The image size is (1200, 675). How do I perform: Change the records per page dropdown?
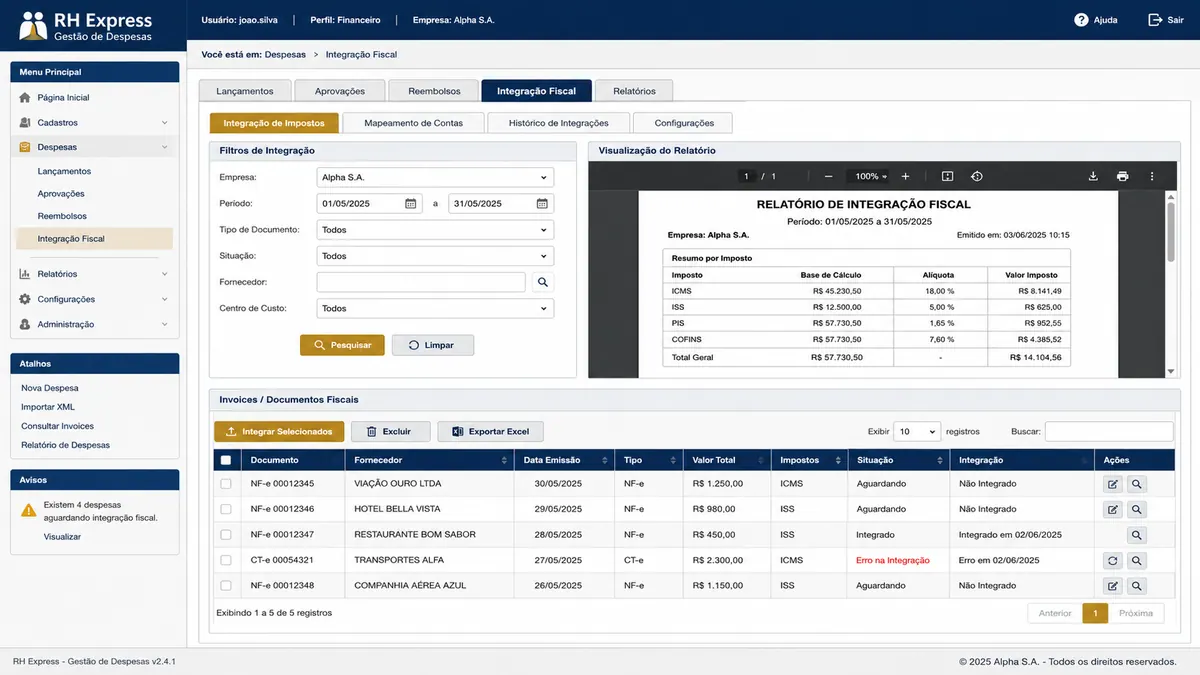click(x=917, y=431)
